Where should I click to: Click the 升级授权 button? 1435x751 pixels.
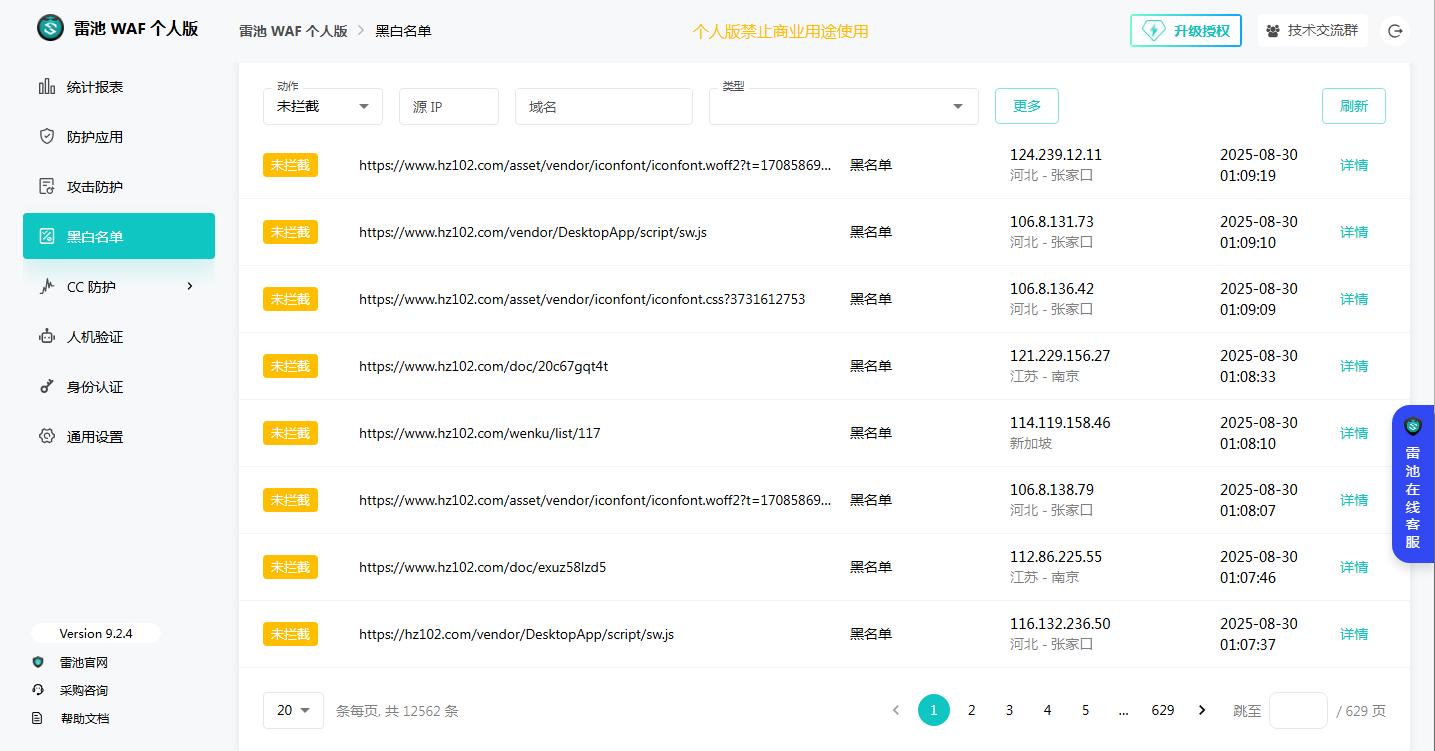[x=1186, y=31]
